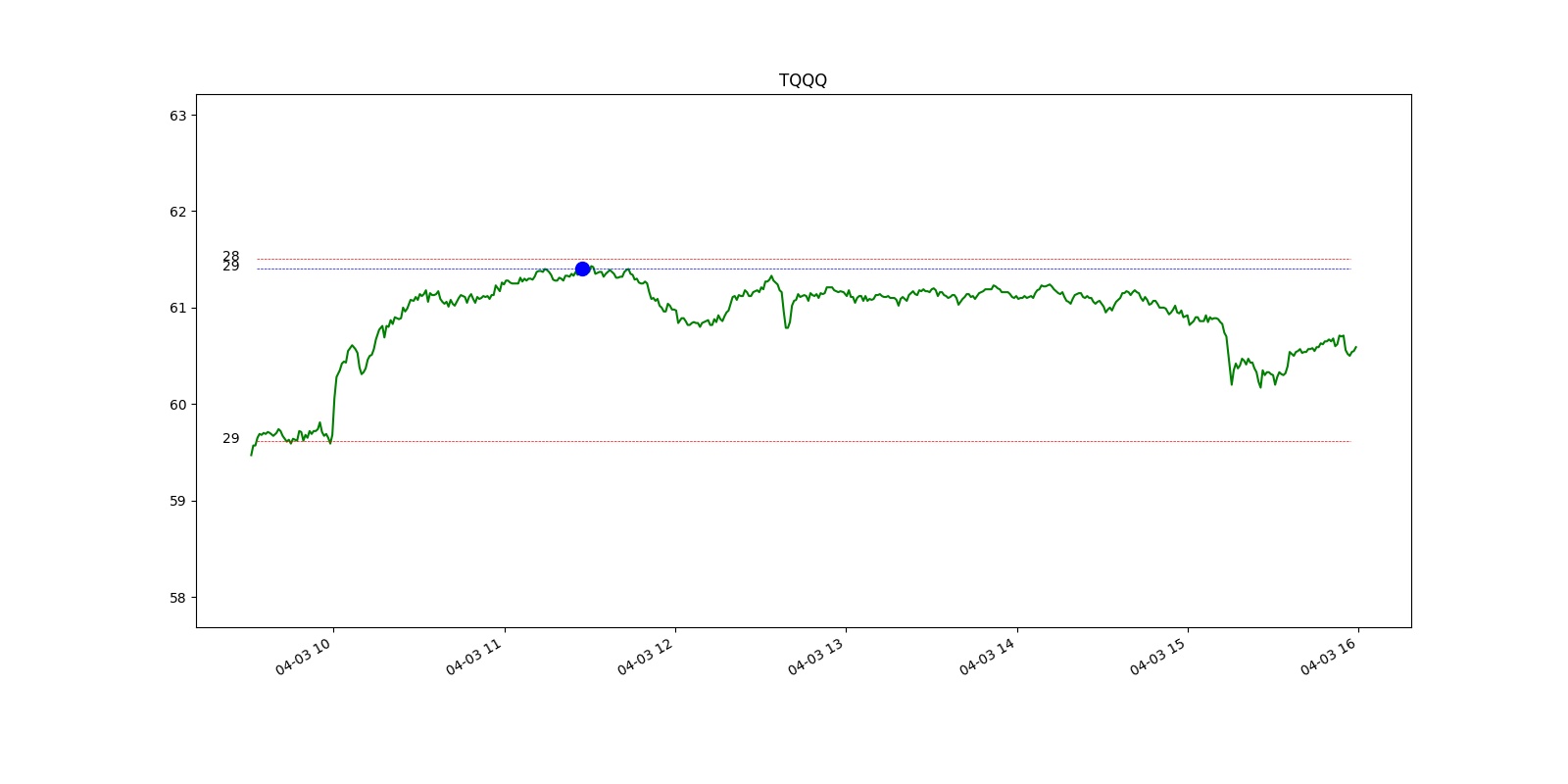
Task: Select the y-axis label 63
Action: click(x=177, y=116)
